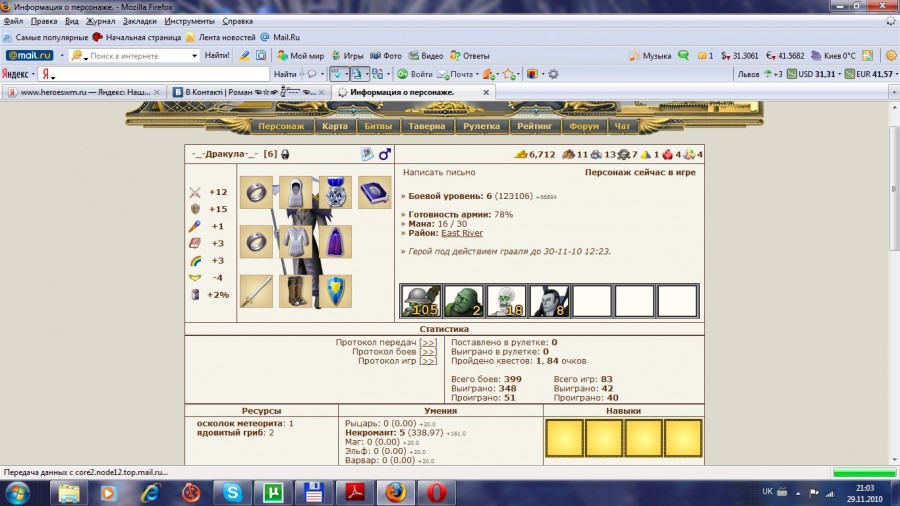Click the Yandex bar settings gear icon
Image resolution: width=900 pixels, height=506 pixels.
(x=553, y=74)
